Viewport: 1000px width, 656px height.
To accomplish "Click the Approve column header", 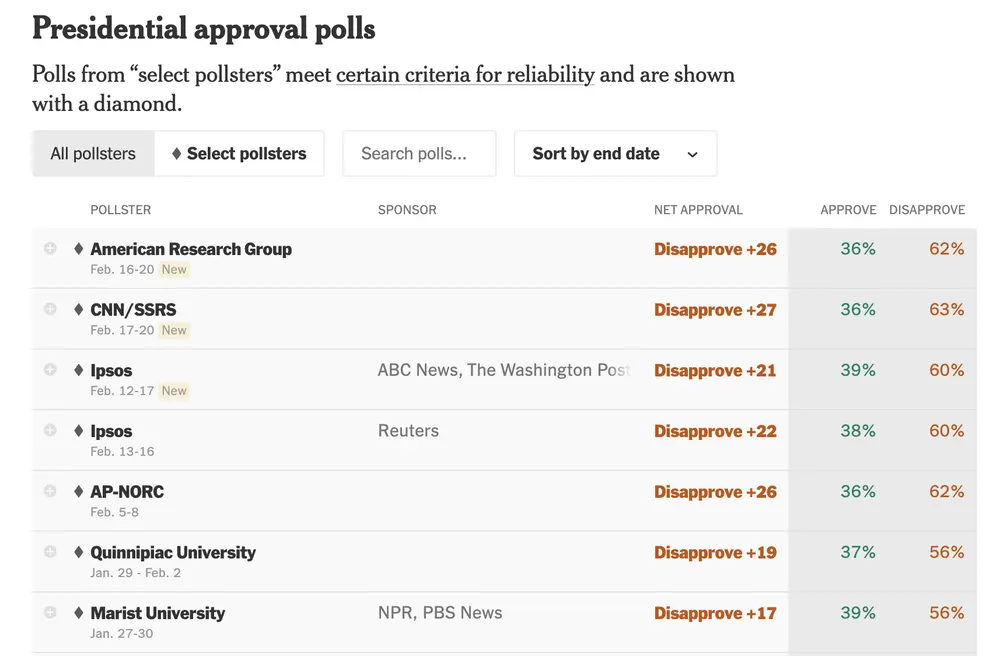I will coord(848,210).
